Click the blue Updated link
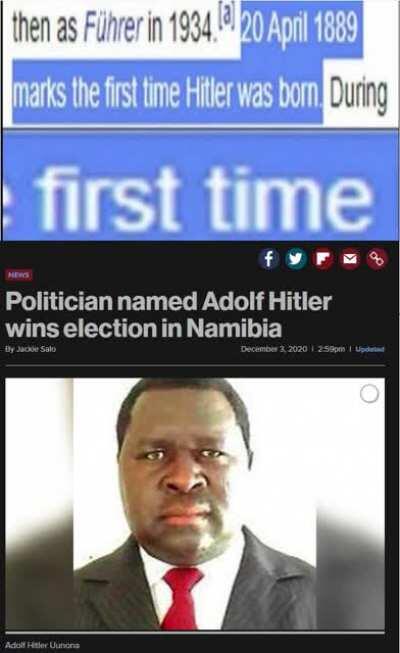 tap(370, 349)
